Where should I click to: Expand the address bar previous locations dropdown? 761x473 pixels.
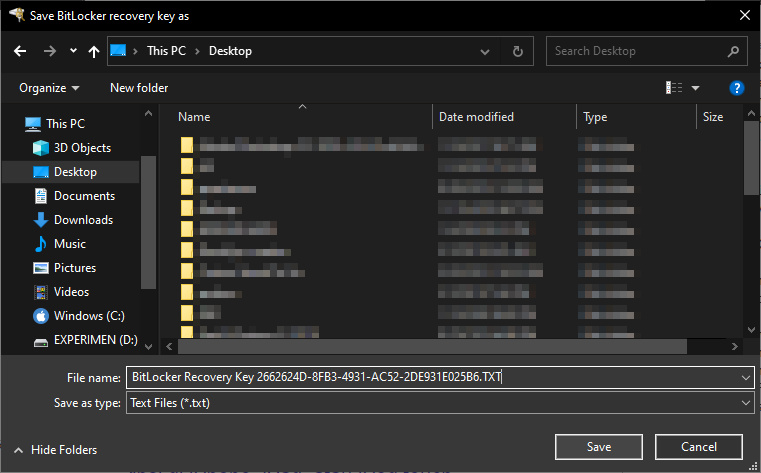tap(484, 51)
